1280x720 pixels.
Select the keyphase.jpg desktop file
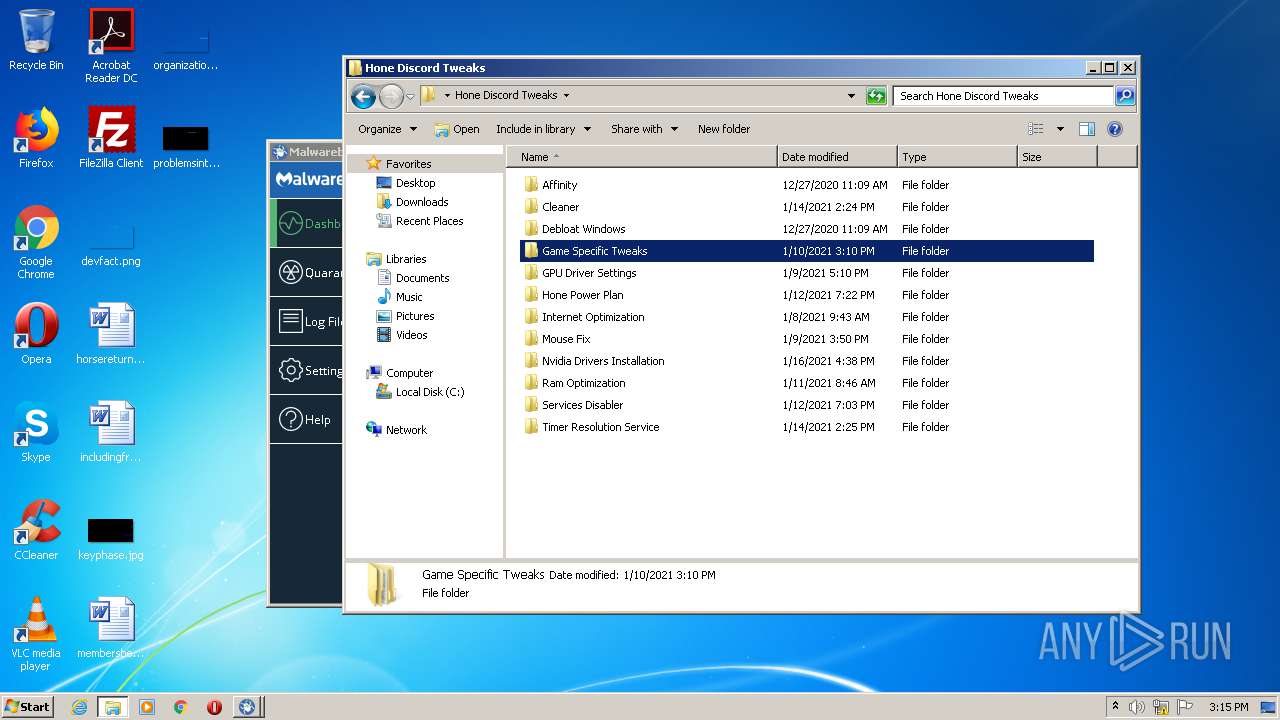pos(111,540)
